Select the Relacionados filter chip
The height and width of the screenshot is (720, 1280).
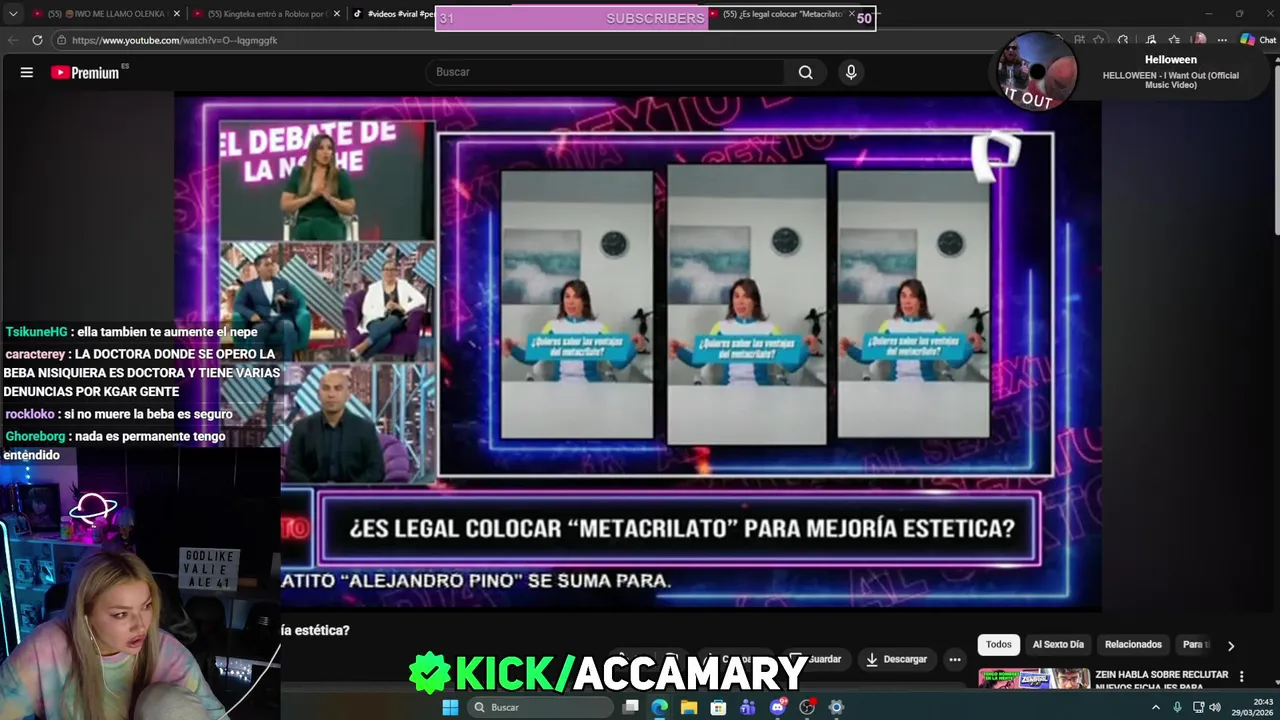[x=1133, y=645]
